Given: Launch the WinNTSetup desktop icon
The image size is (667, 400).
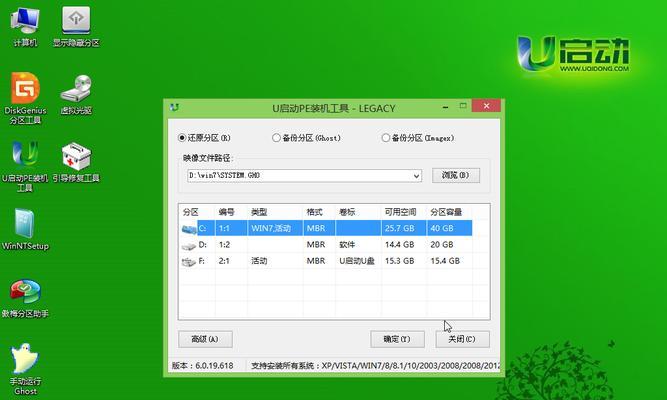Looking at the screenshot, I should [x=25, y=230].
